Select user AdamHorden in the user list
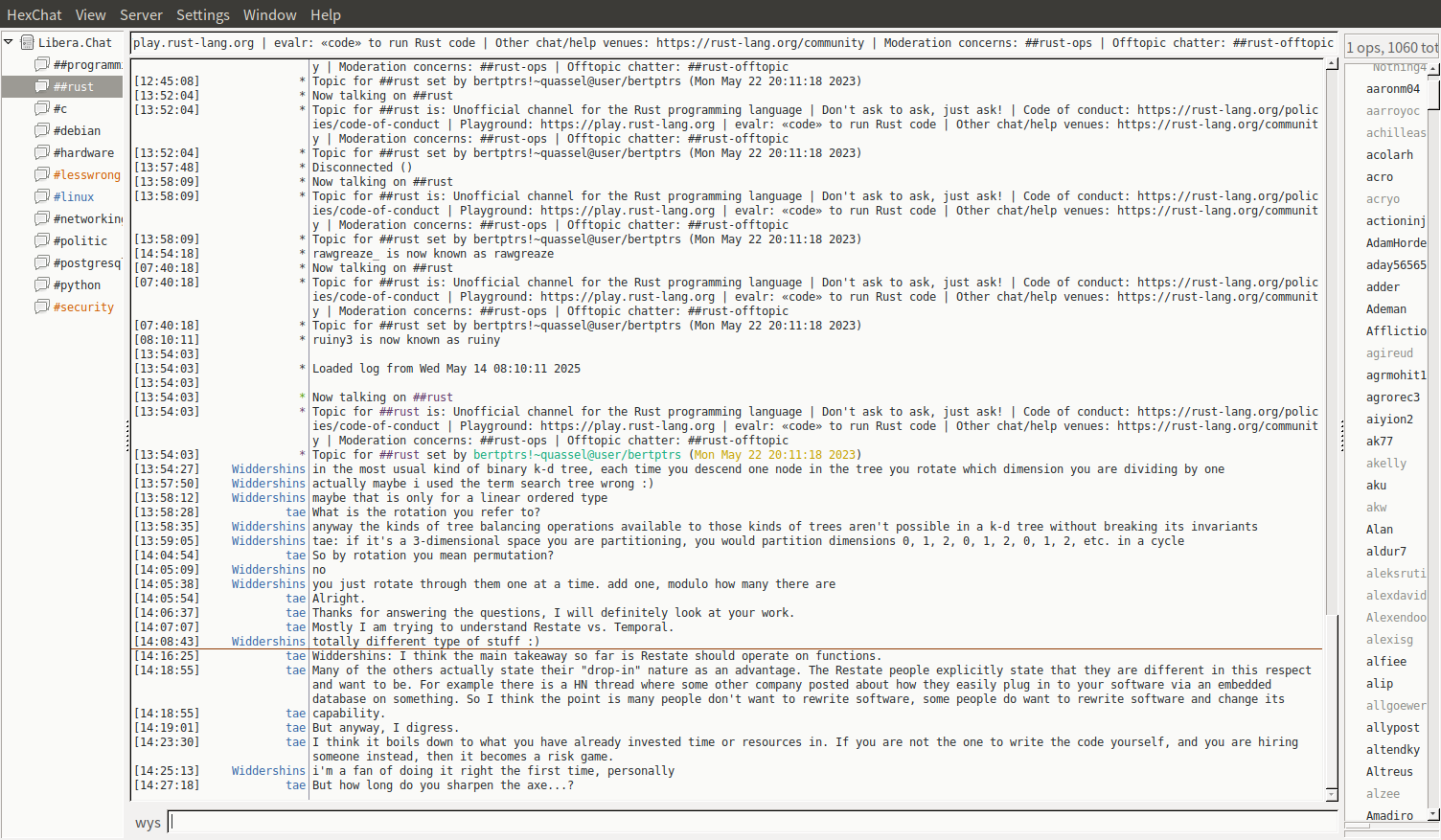The image size is (1441, 840). [1395, 243]
